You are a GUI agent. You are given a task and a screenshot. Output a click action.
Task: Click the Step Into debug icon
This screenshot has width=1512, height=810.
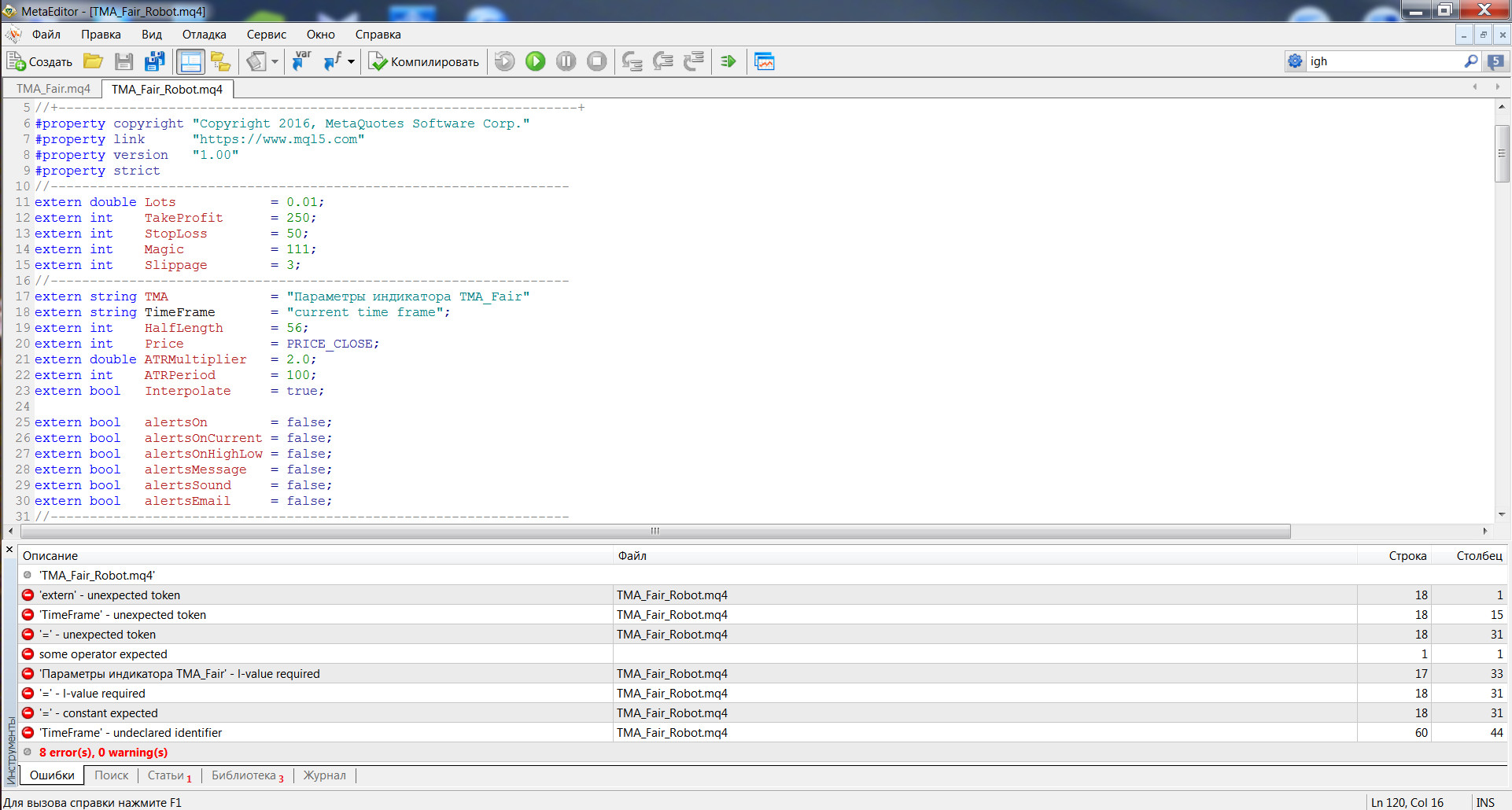click(632, 61)
